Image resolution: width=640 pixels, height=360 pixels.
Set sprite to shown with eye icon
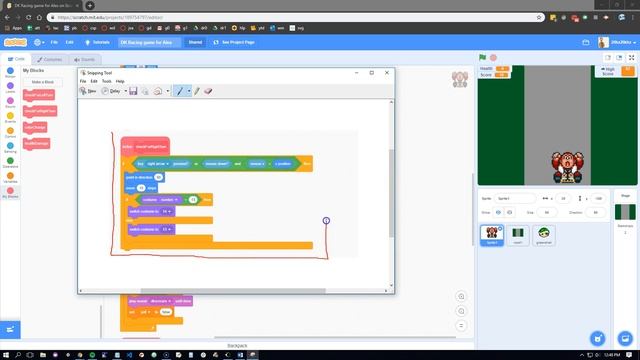498,212
